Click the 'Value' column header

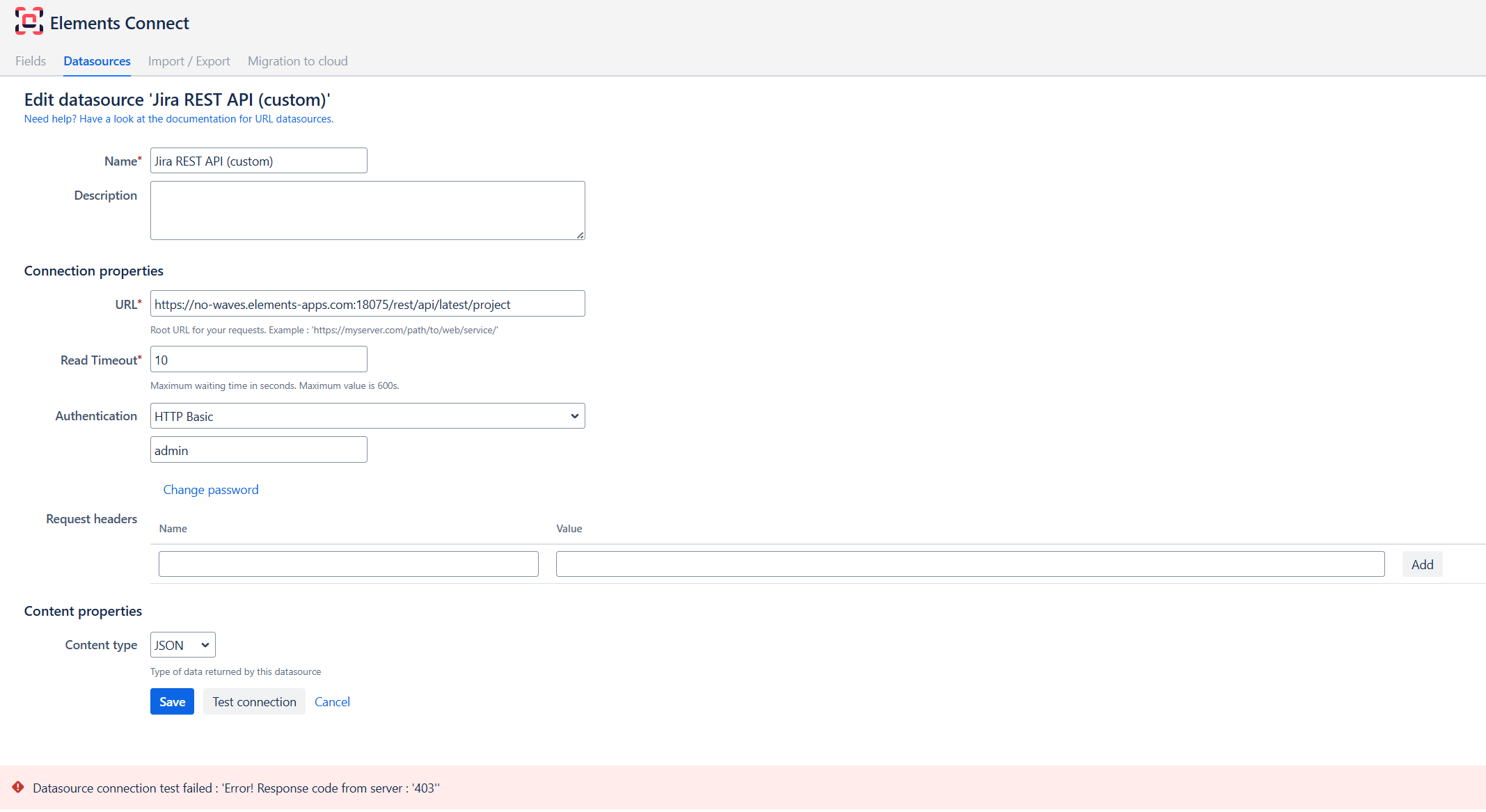[x=569, y=529]
